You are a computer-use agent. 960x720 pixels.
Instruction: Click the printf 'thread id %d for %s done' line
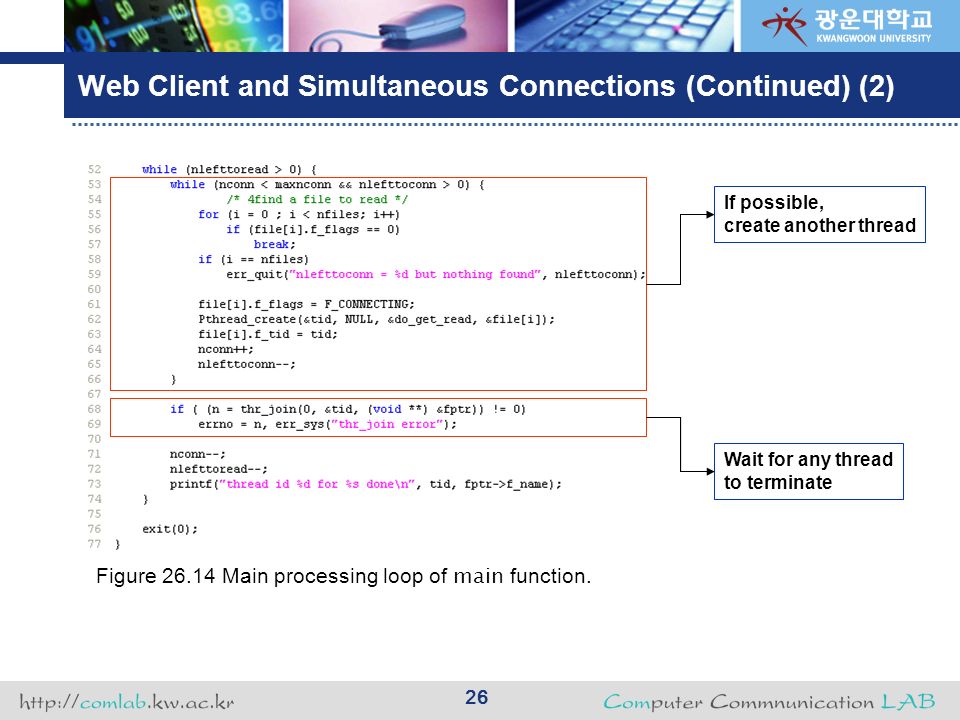coord(366,484)
